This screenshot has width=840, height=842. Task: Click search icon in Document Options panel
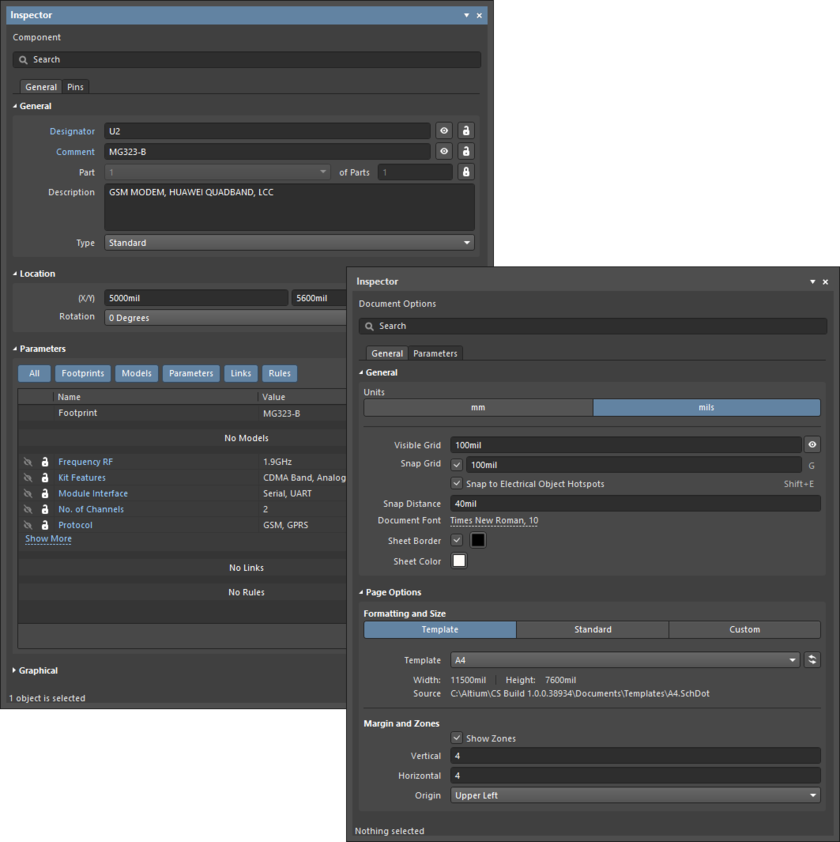point(369,326)
